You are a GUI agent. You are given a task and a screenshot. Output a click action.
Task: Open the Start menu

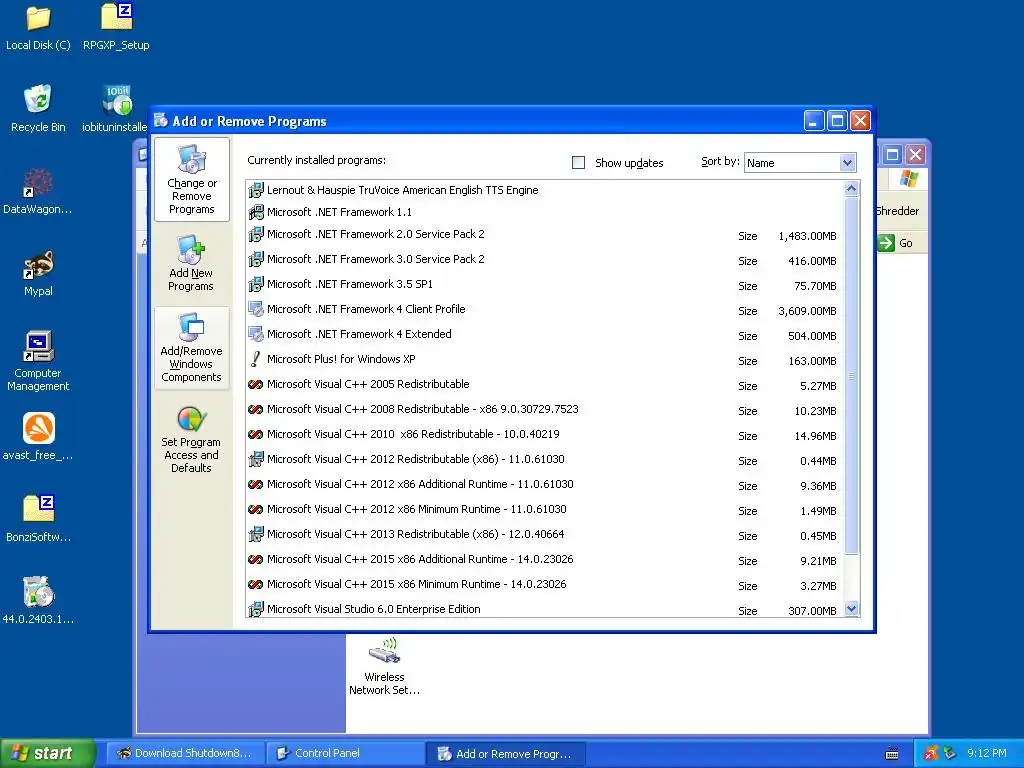pos(48,754)
